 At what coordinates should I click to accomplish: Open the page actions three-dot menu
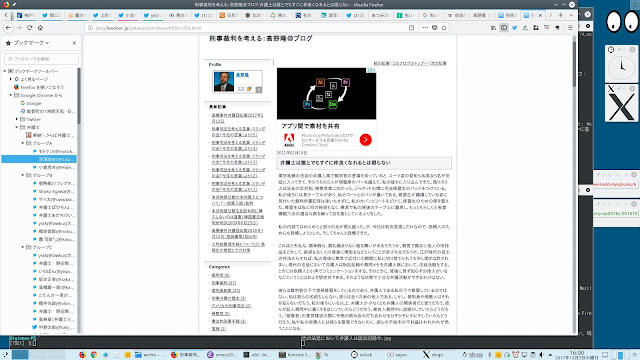425,28
